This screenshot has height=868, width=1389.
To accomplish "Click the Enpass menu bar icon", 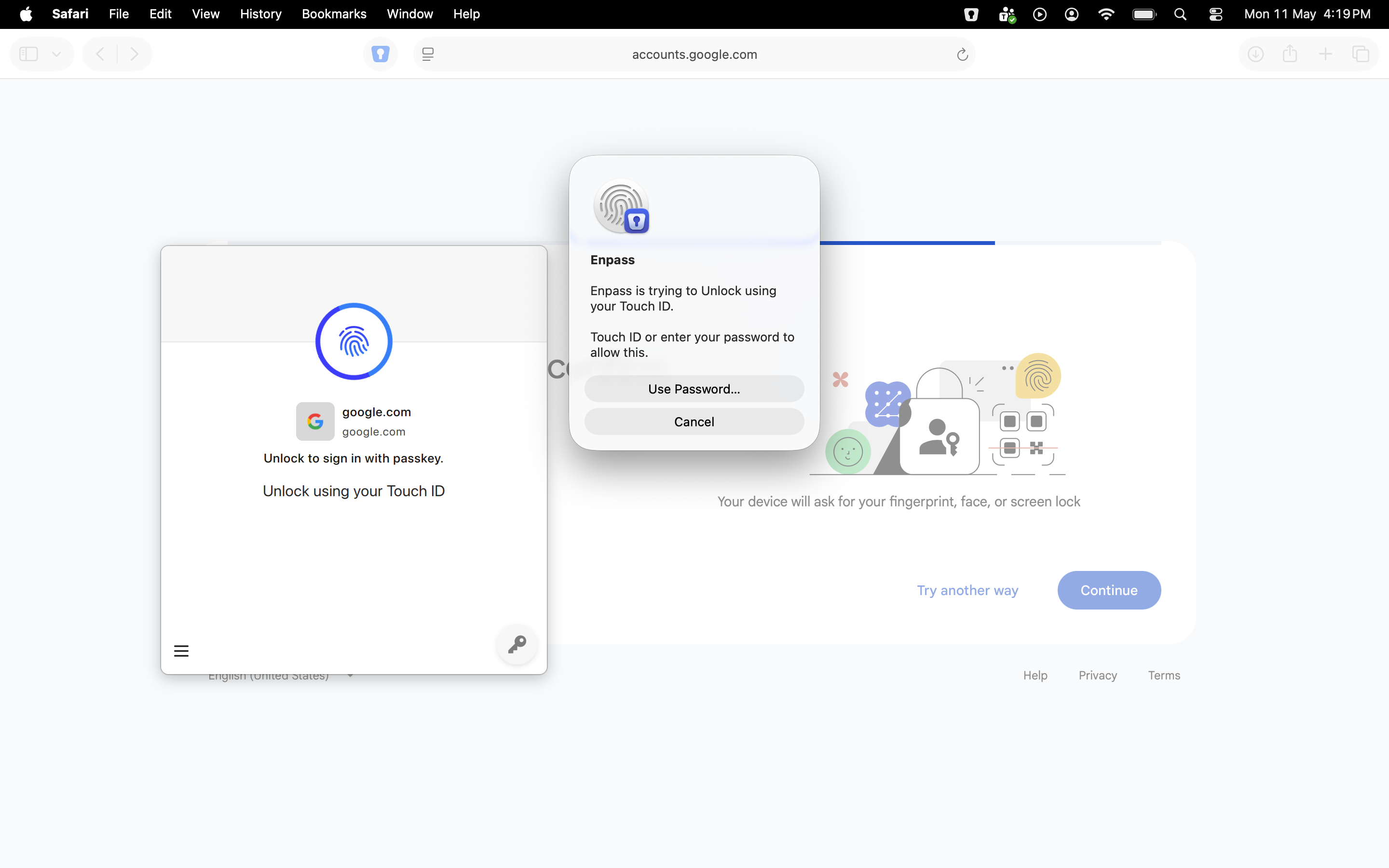I will click(971, 14).
